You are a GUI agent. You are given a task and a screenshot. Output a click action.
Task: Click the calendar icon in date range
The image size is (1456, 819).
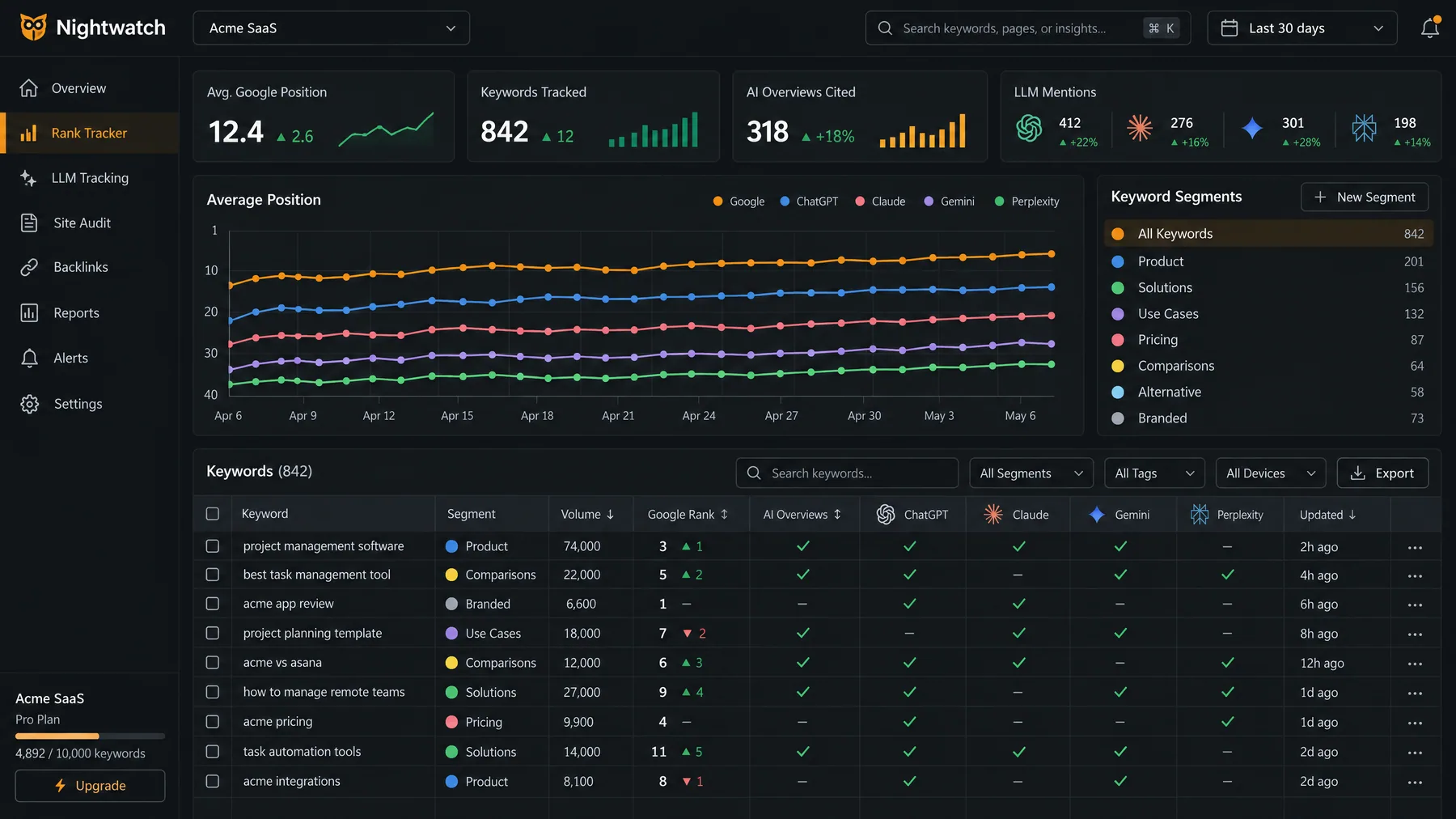1229,28
